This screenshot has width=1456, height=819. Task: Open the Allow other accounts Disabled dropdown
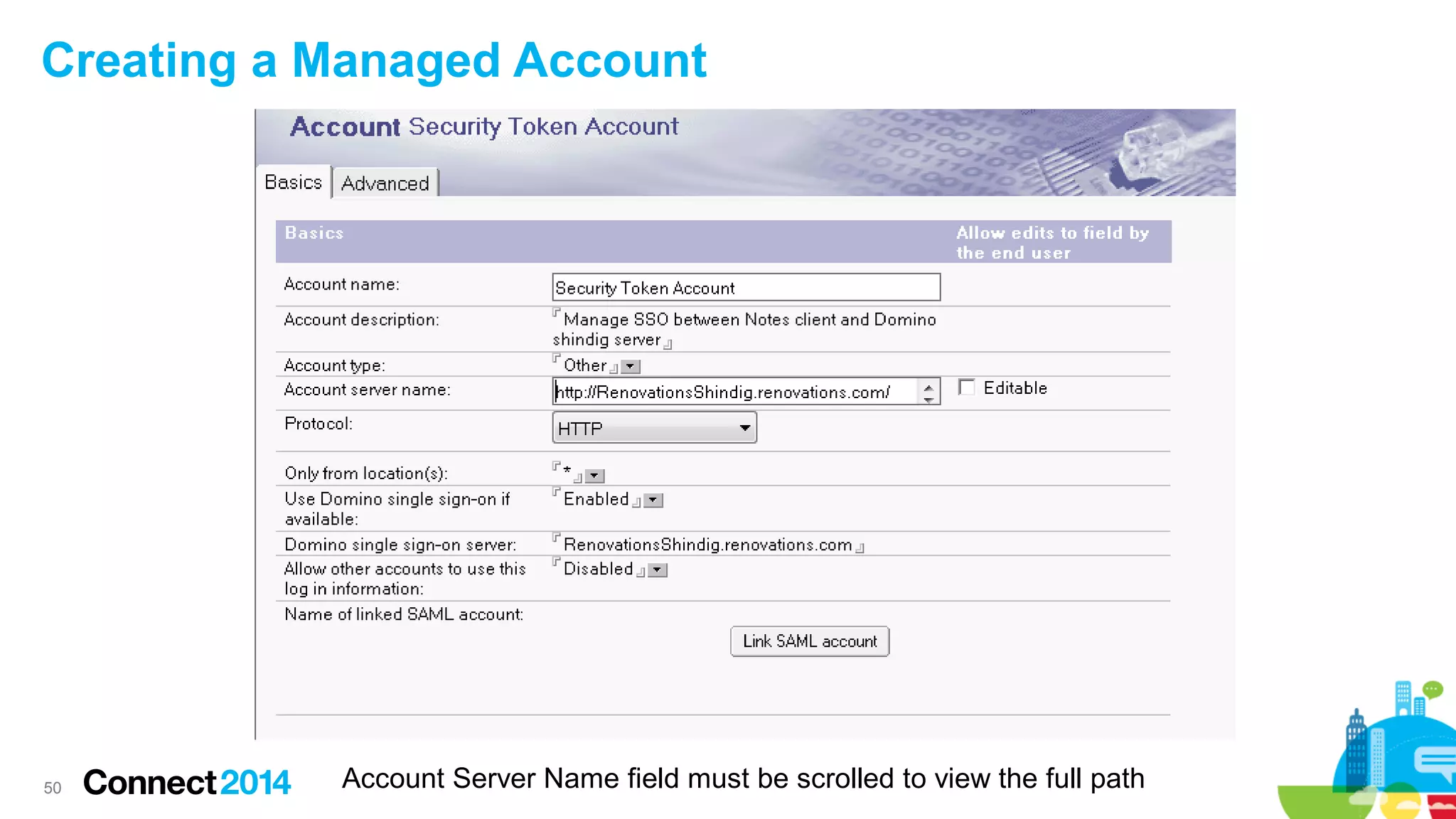tap(658, 570)
